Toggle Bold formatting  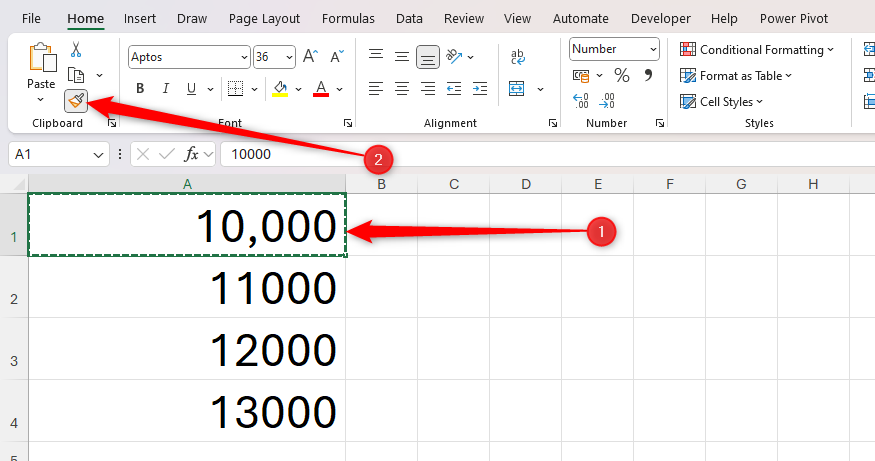click(x=140, y=89)
